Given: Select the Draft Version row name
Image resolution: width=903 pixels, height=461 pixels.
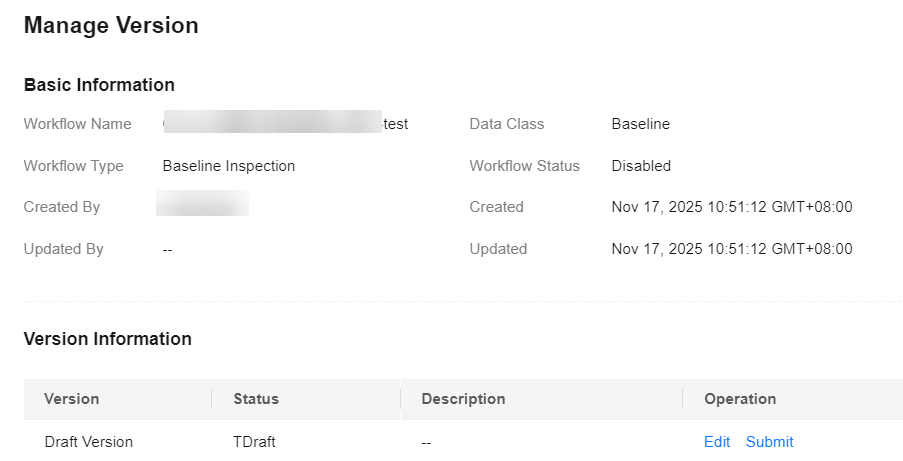Looking at the screenshot, I should [x=89, y=442].
